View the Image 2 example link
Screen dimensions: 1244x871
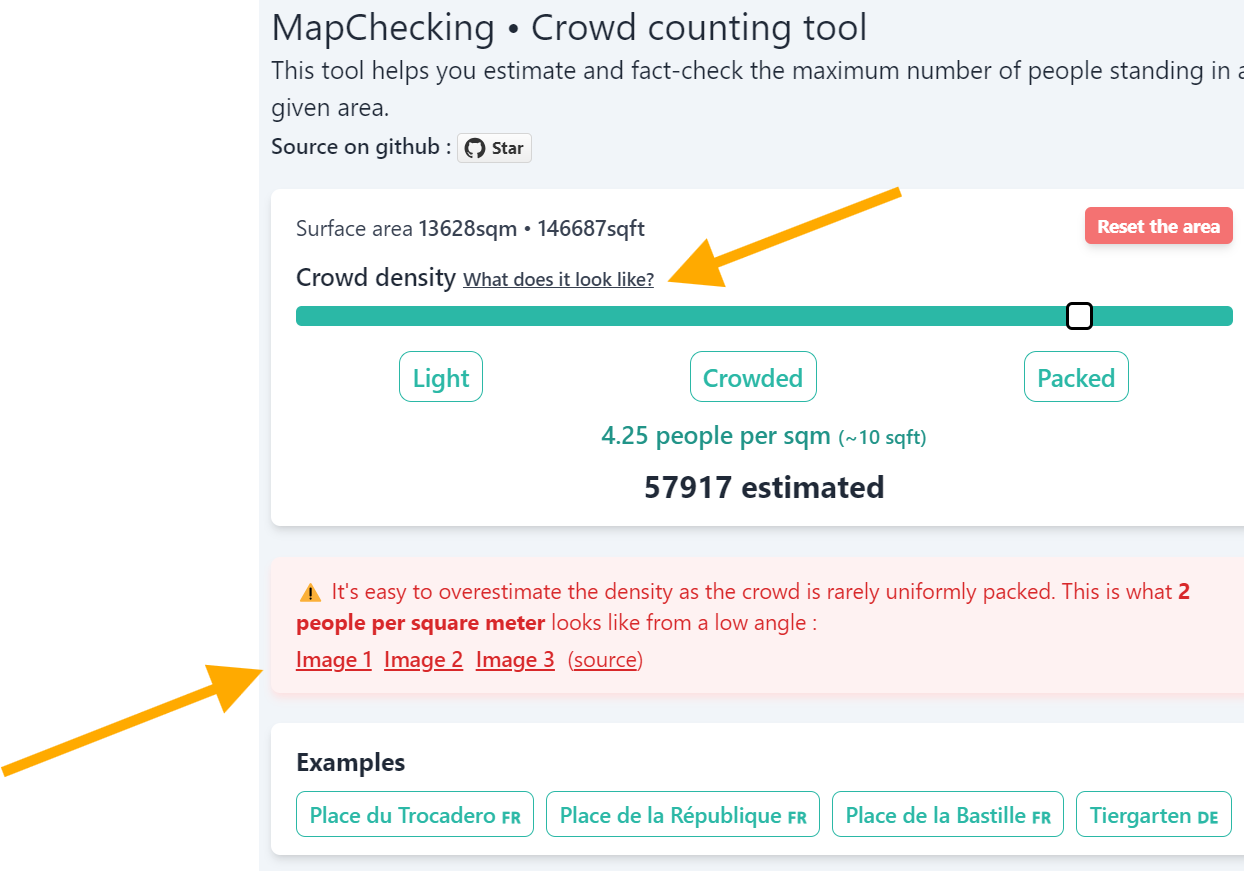424,660
